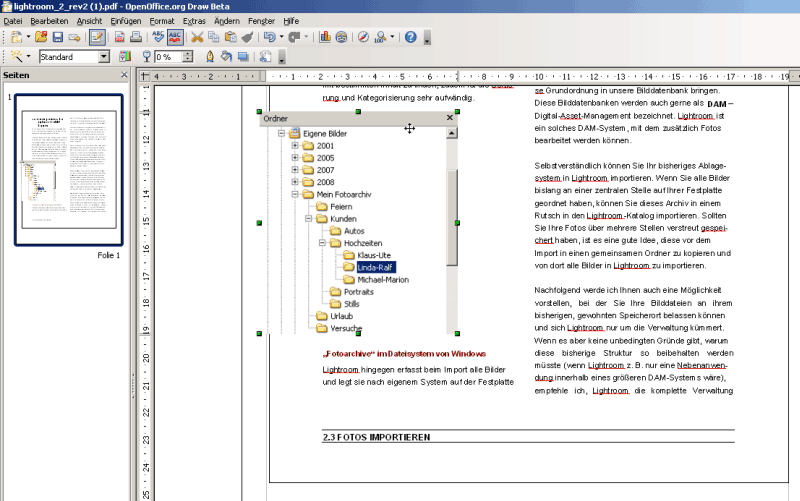Toggle AutoSpellcheck red-underlined ABC button
800x501 pixels.
[x=174, y=37]
